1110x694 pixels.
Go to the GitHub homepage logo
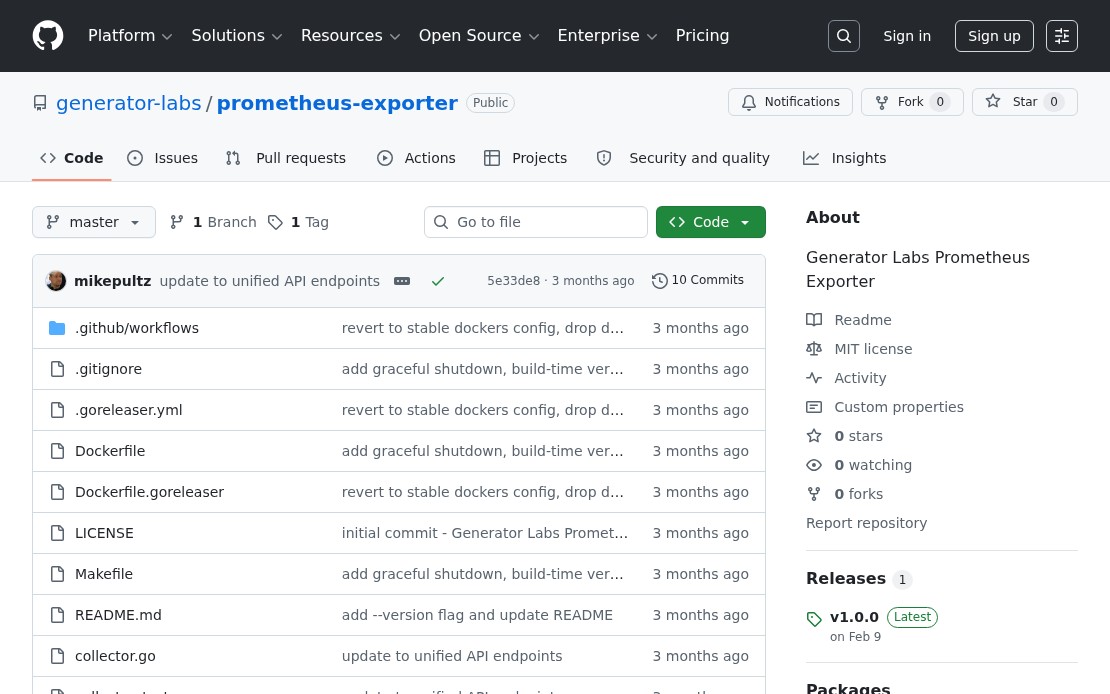click(48, 35)
